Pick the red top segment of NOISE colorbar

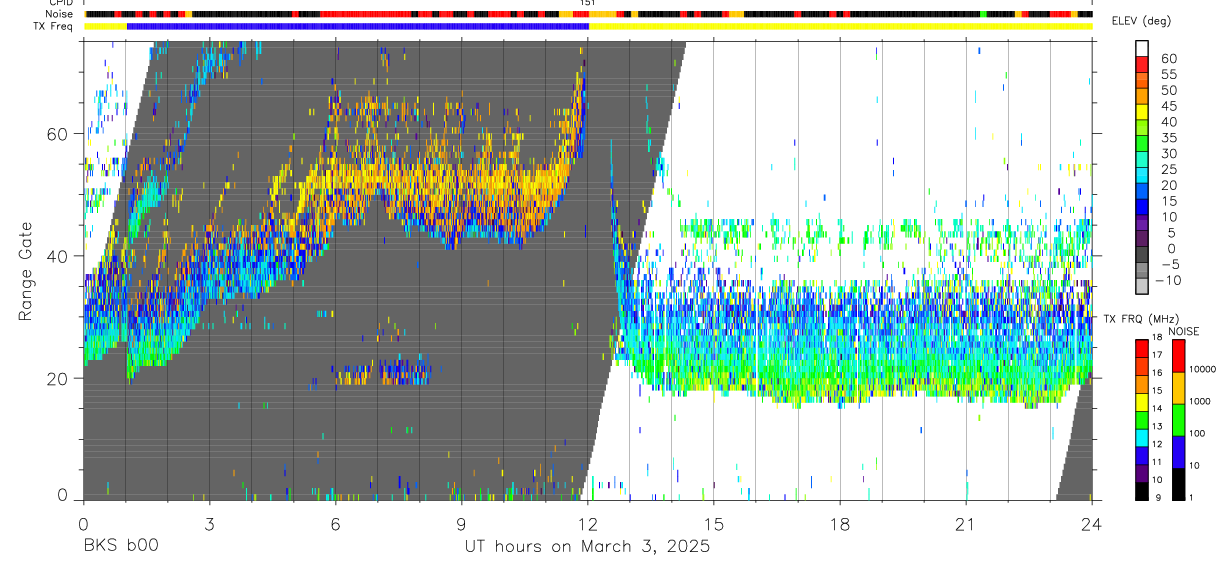click(x=1177, y=356)
